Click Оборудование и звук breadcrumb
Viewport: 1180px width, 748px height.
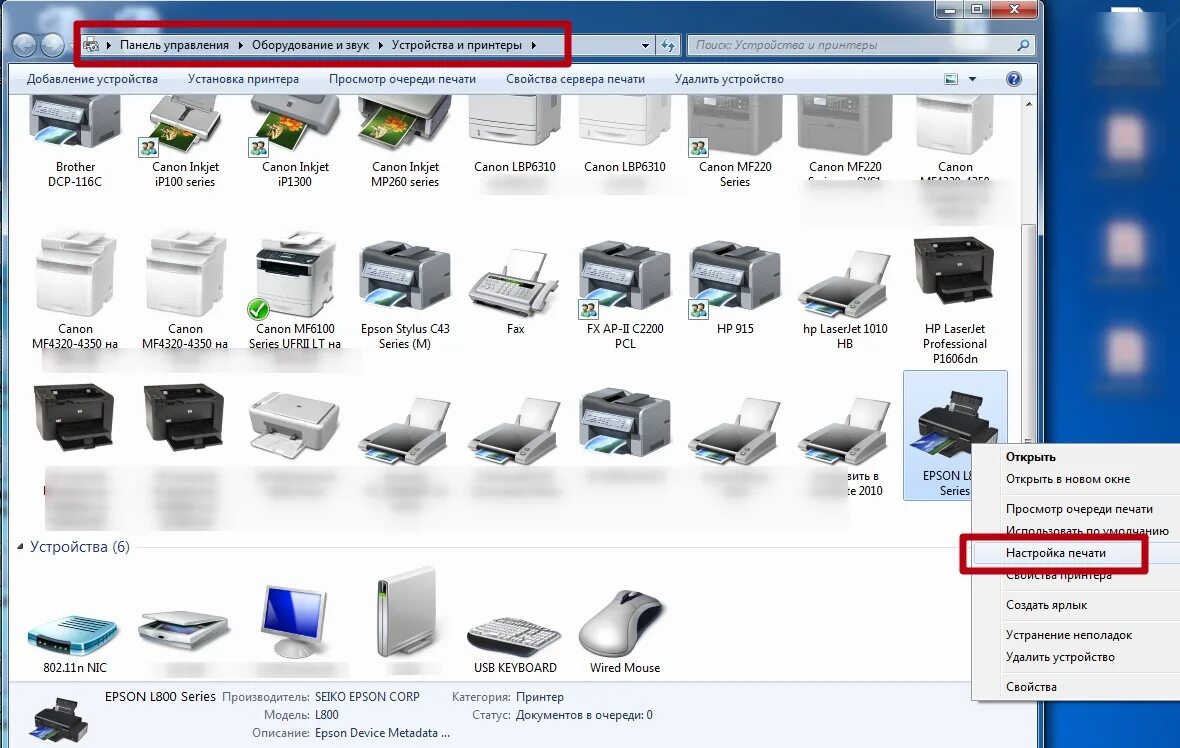(310, 45)
